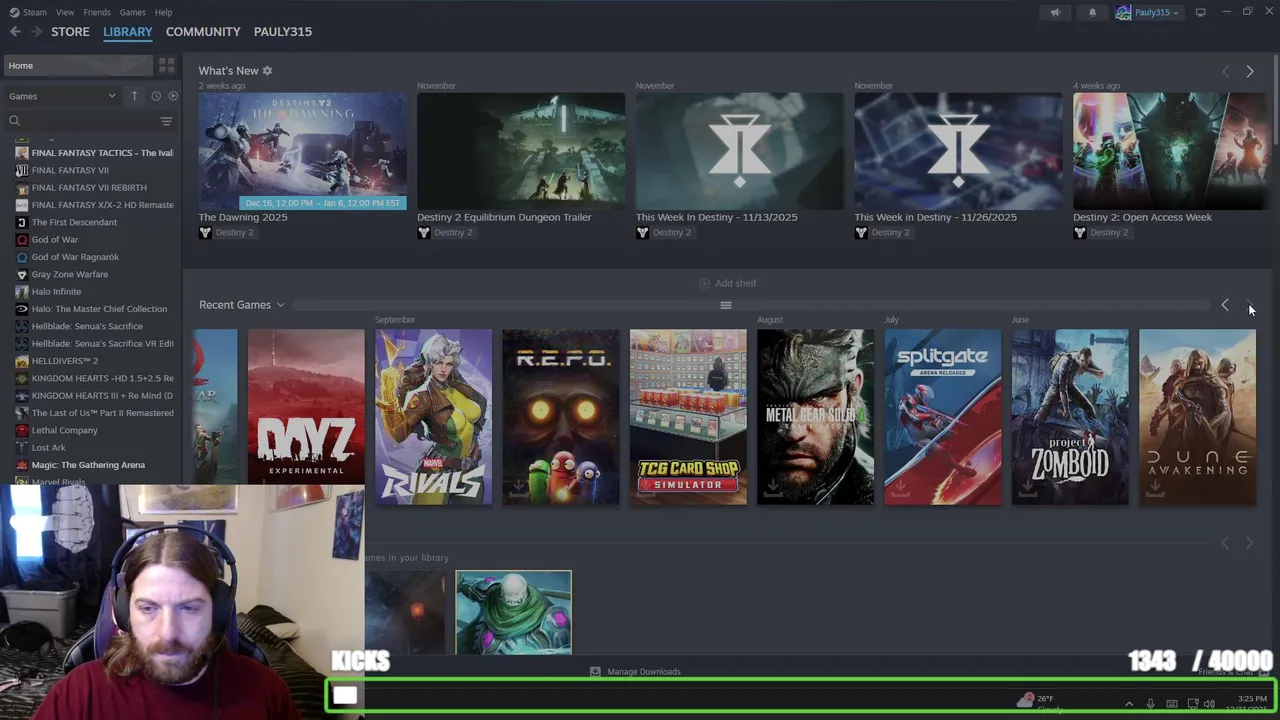The height and width of the screenshot is (720, 1280).
Task: Select the Splitgate Arena Reloaded cover
Action: 943,417
